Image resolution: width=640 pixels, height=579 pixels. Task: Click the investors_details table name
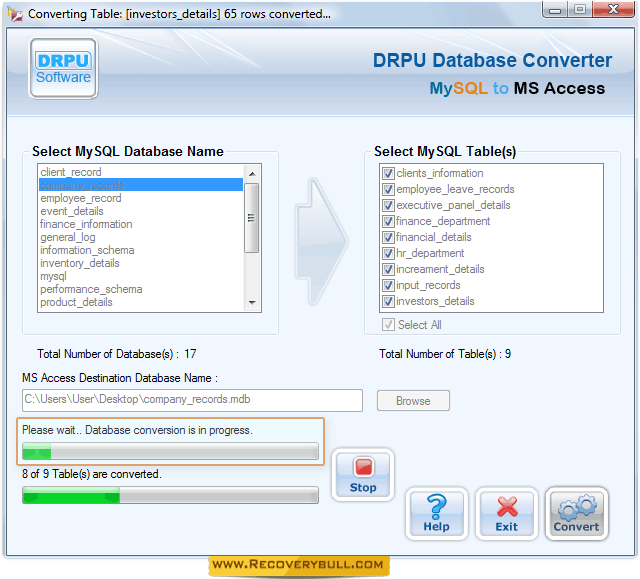435,301
